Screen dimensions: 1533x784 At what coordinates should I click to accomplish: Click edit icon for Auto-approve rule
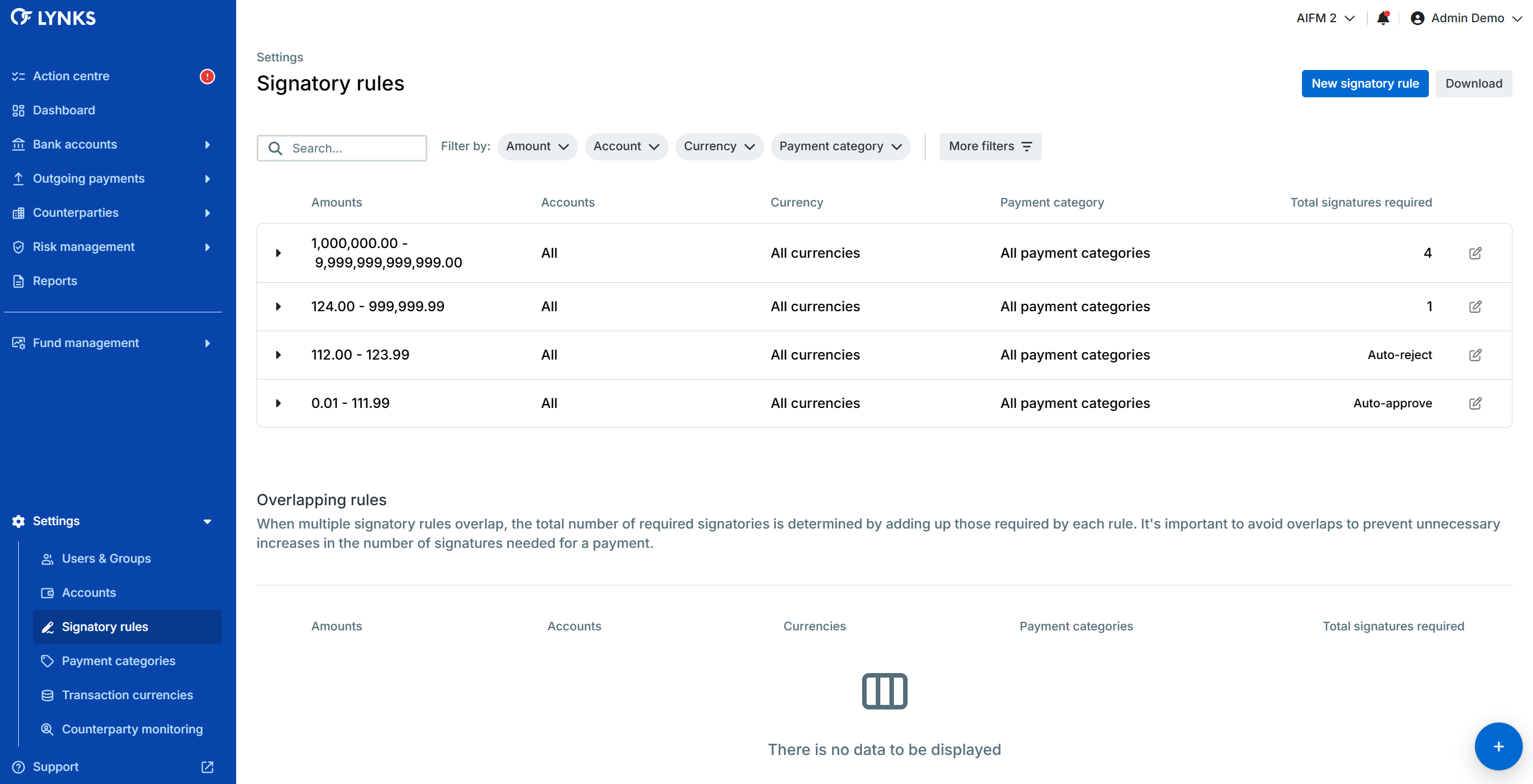click(1475, 403)
